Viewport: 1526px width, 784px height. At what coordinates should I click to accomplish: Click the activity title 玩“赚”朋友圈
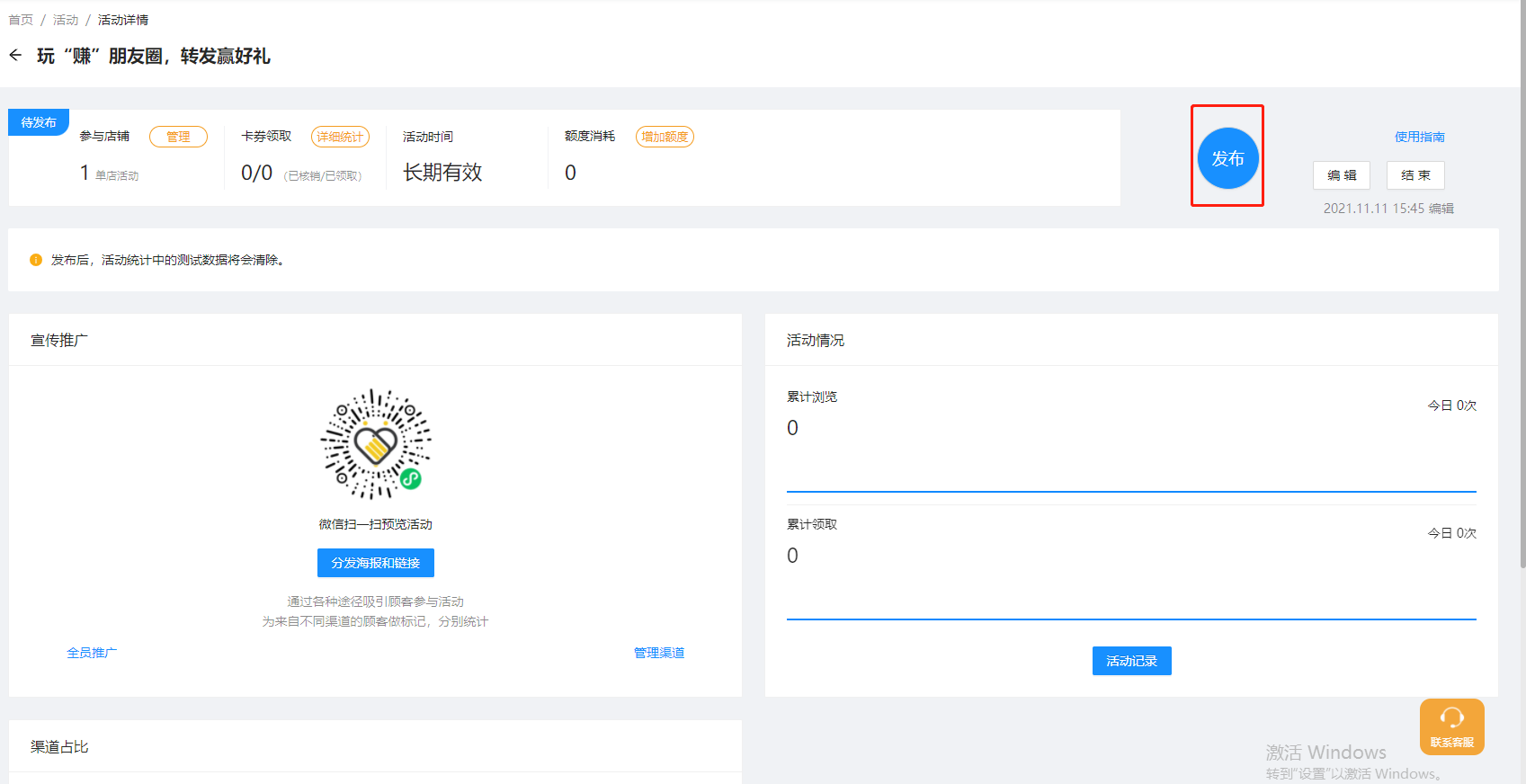click(154, 56)
